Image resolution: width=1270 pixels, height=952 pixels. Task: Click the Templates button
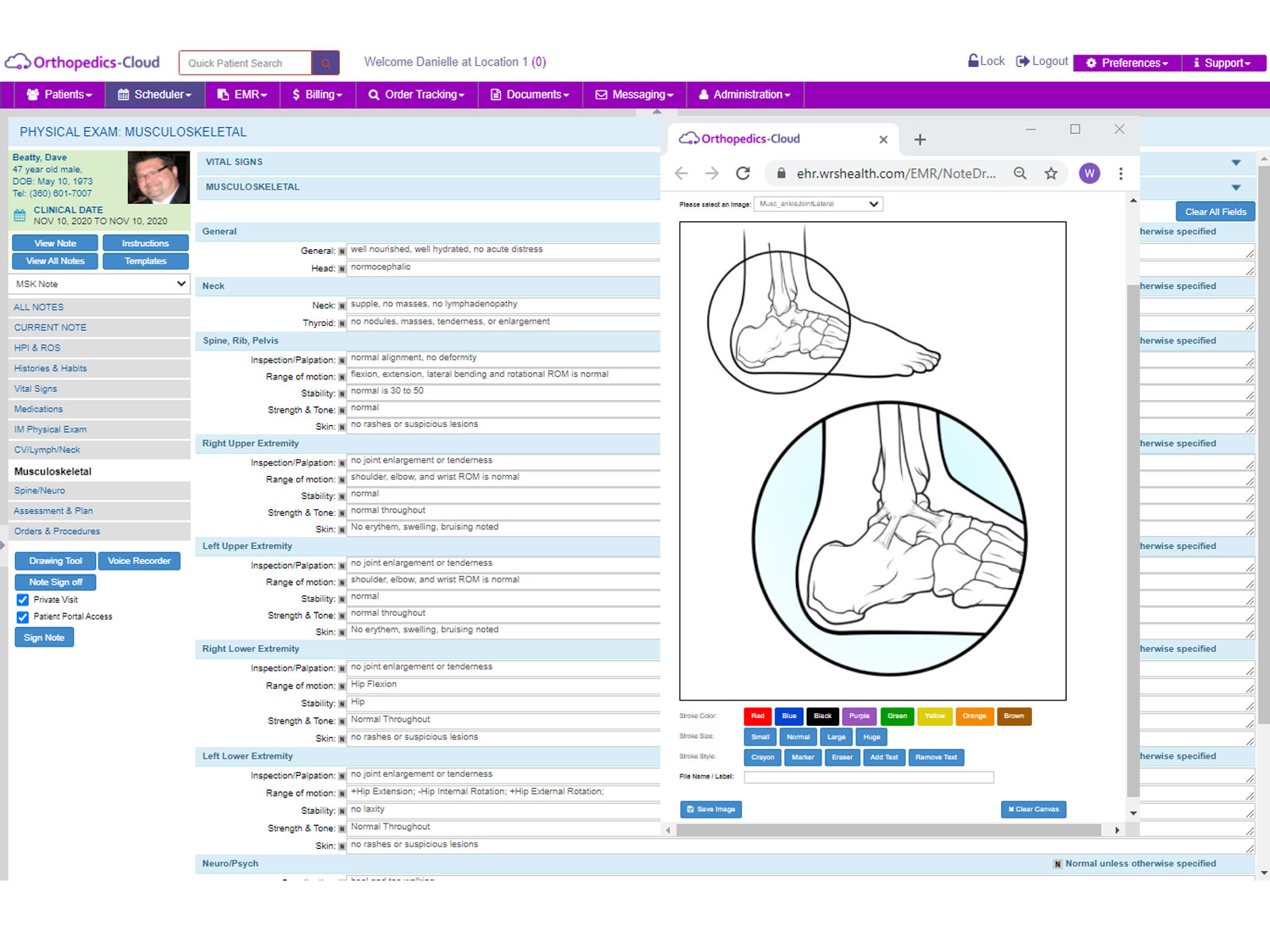[x=145, y=261]
